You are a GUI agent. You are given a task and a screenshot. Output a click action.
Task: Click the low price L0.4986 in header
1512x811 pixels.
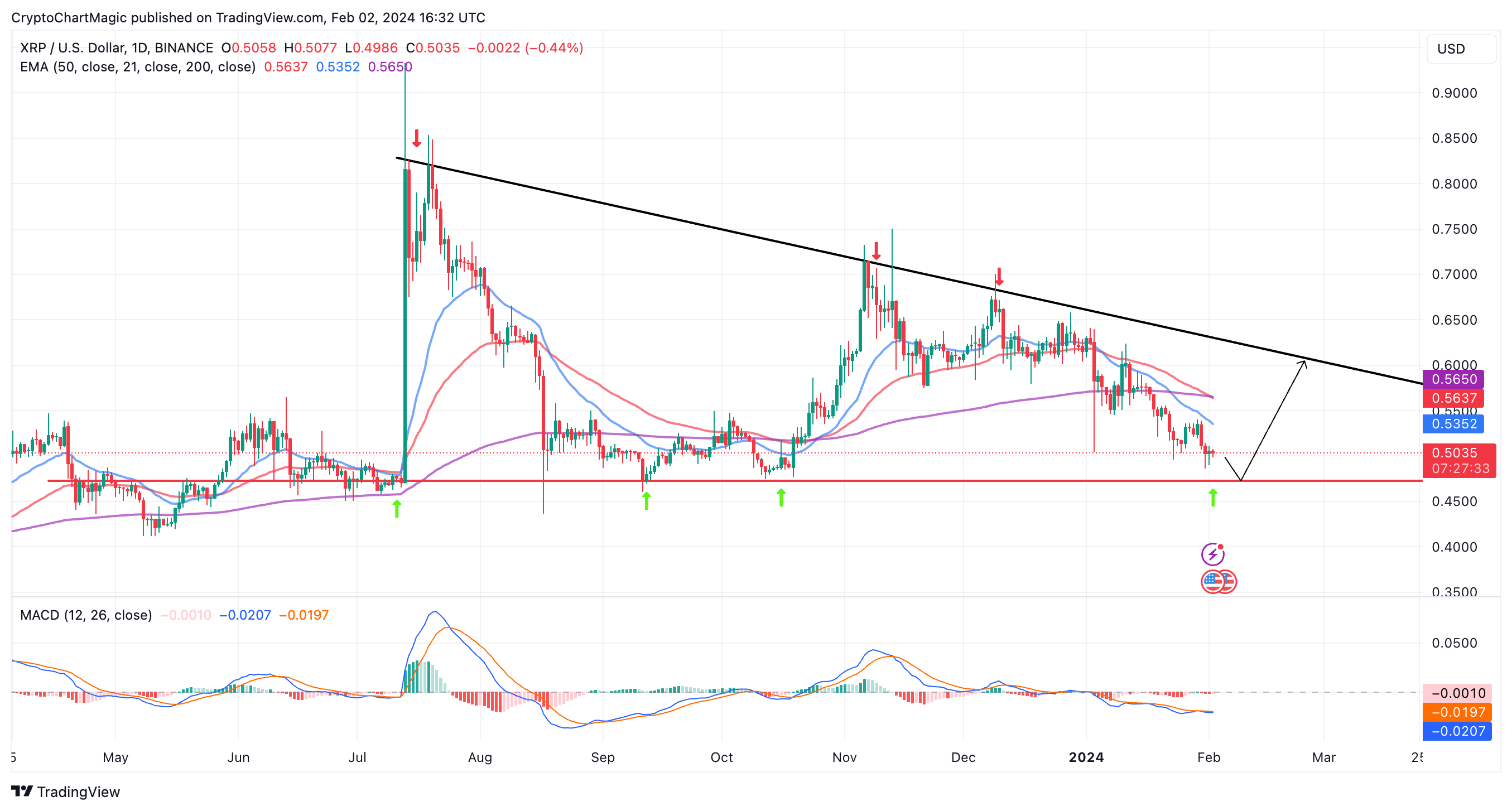point(371,48)
